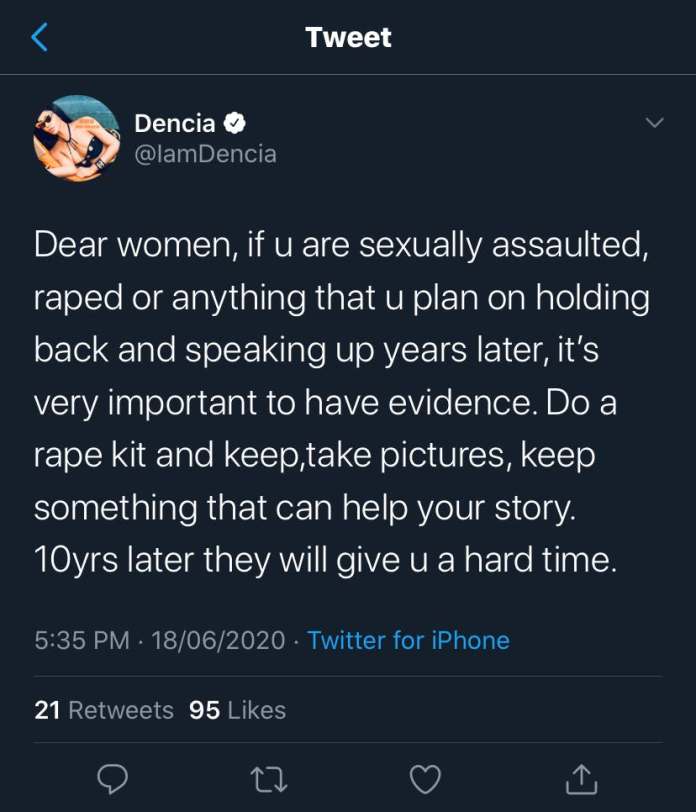Tap the back arrow
This screenshot has width=696, height=812.
(x=40, y=38)
